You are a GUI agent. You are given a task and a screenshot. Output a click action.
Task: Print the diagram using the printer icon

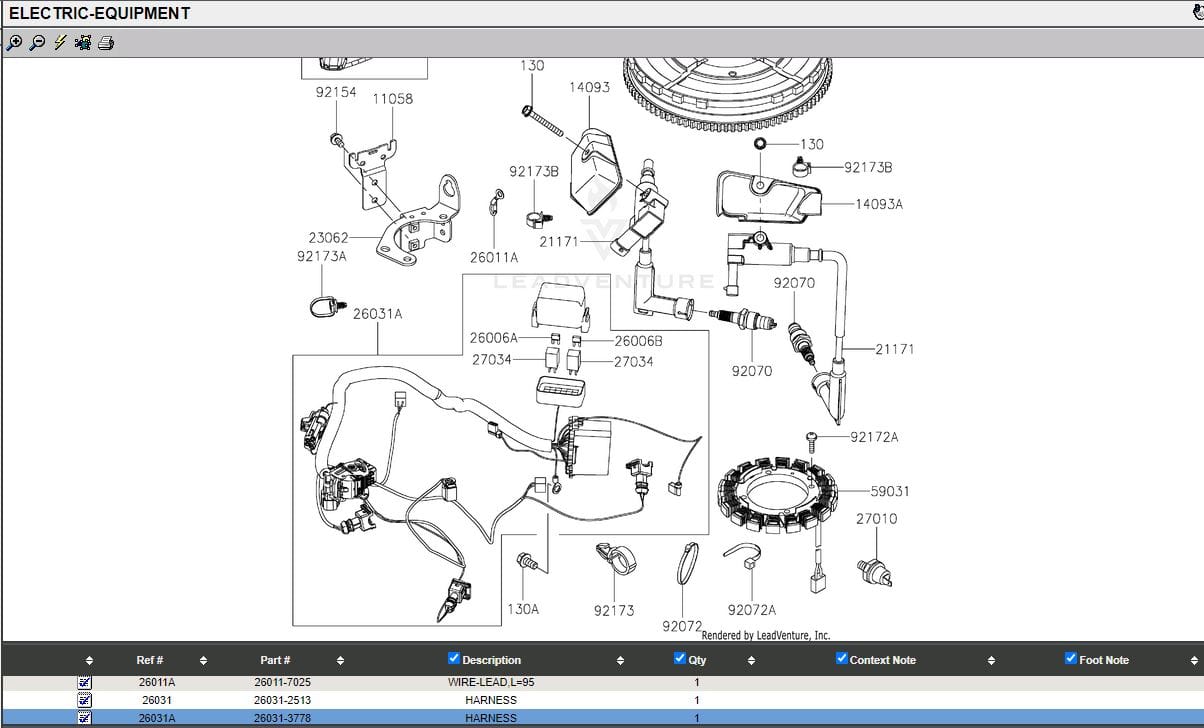pyautogui.click(x=106, y=43)
